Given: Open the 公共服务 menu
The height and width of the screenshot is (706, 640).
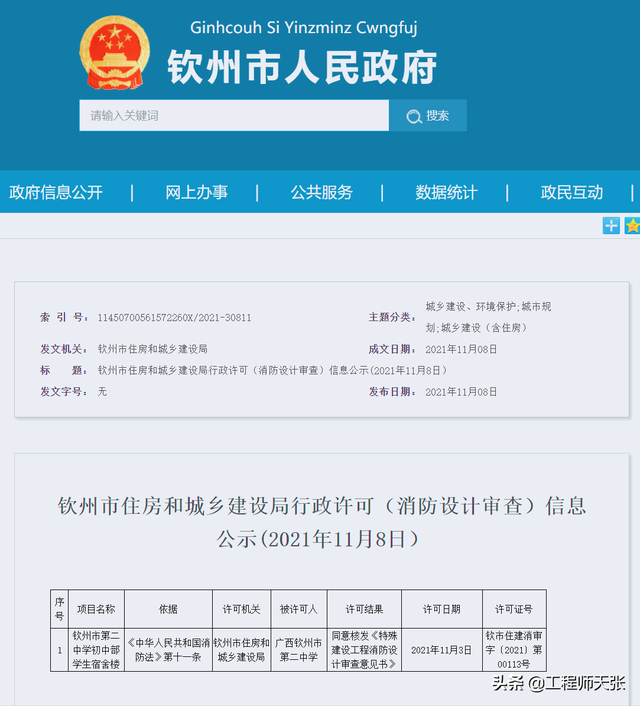Looking at the screenshot, I should [322, 192].
